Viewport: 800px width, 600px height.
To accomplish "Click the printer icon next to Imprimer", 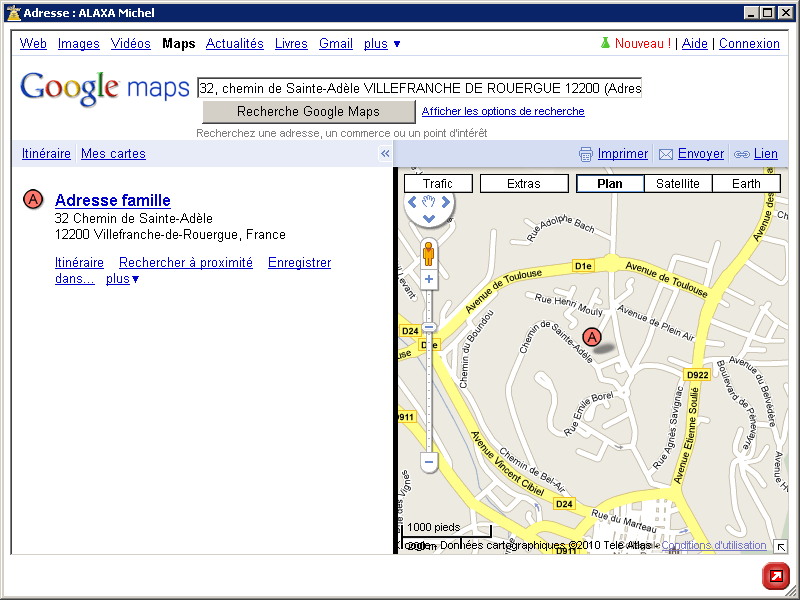I will click(586, 154).
